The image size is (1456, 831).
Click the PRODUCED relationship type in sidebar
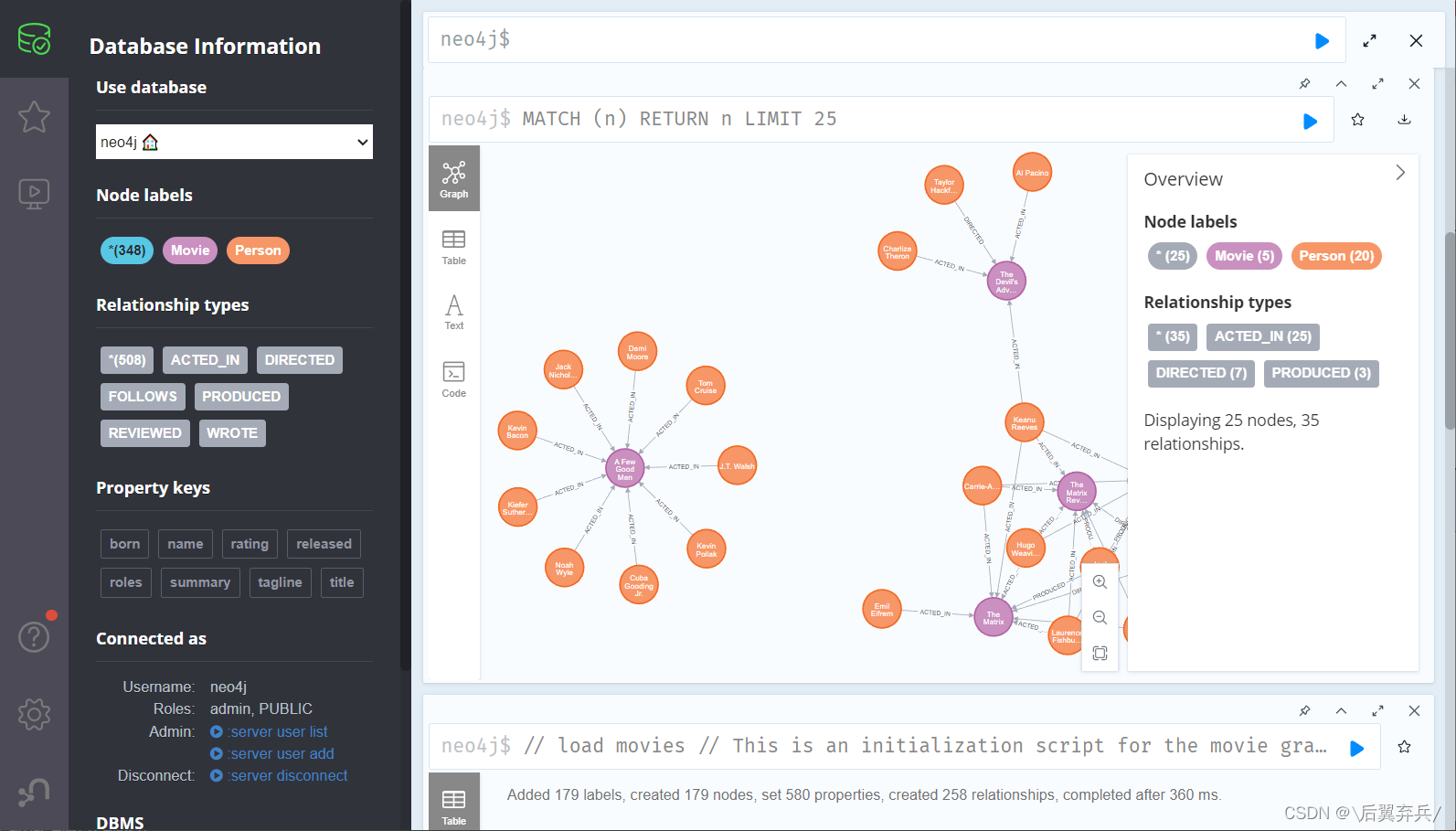[x=241, y=397]
